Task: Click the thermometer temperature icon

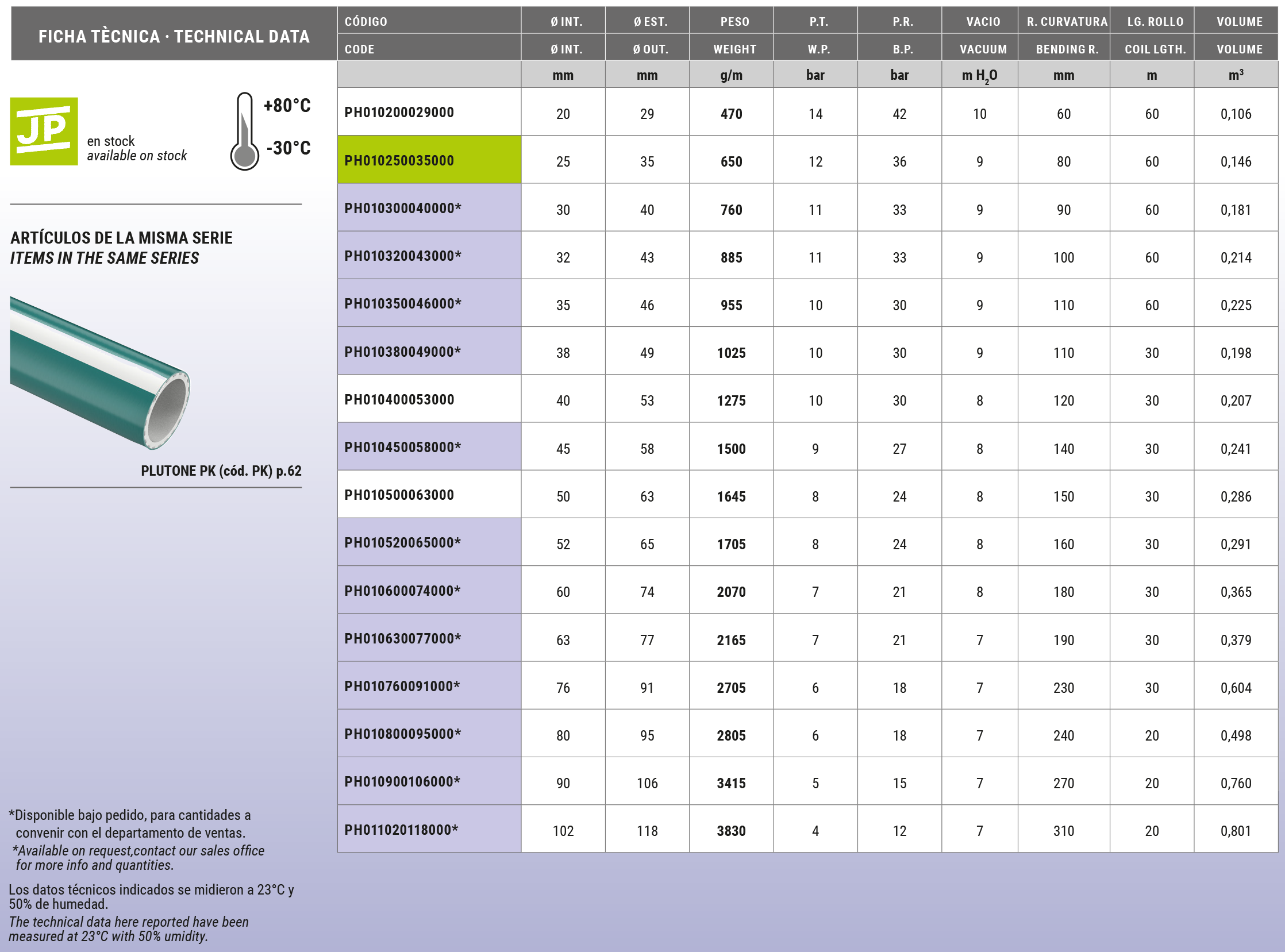Action: [244, 132]
